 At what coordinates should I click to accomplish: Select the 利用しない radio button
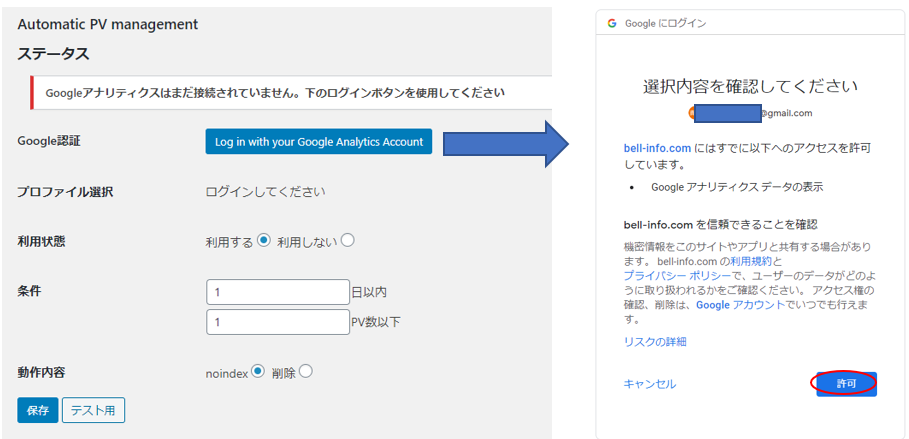click(347, 240)
